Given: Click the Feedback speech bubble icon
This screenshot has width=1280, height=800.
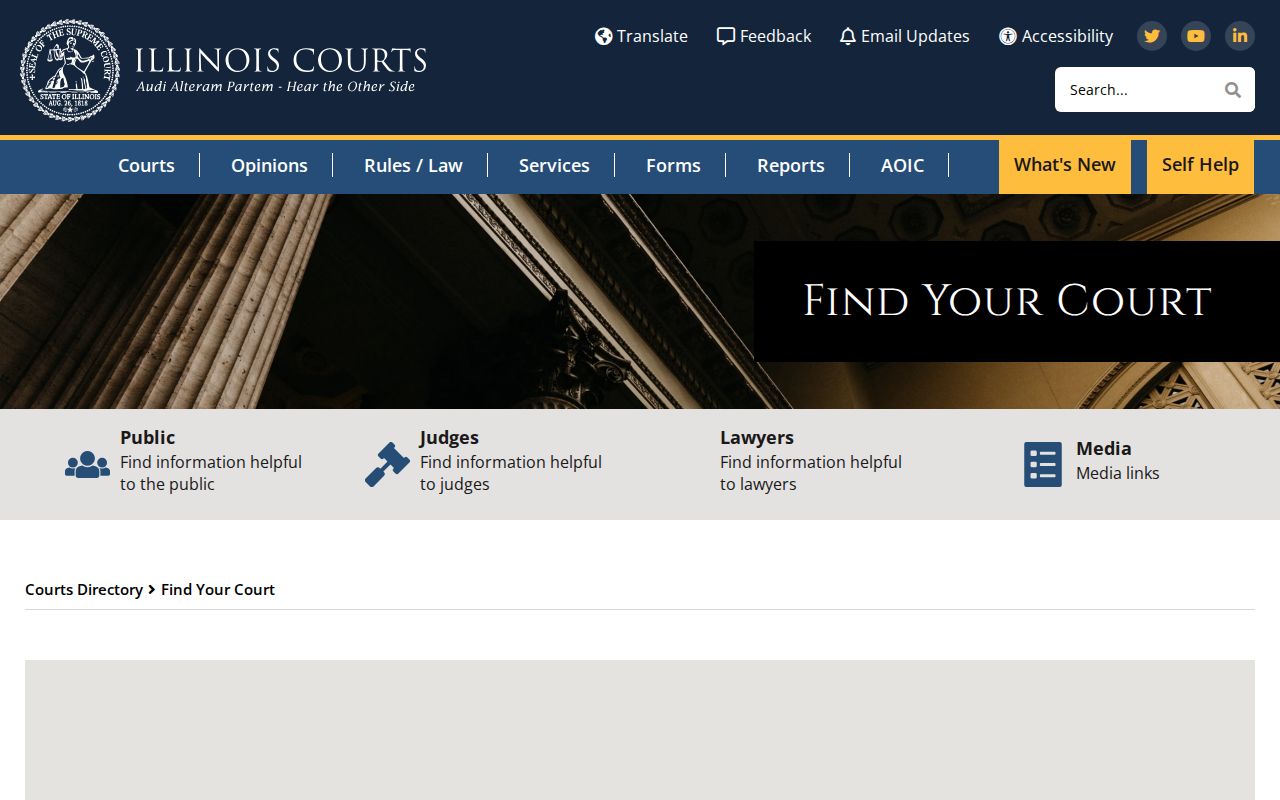Looking at the screenshot, I should tap(726, 37).
